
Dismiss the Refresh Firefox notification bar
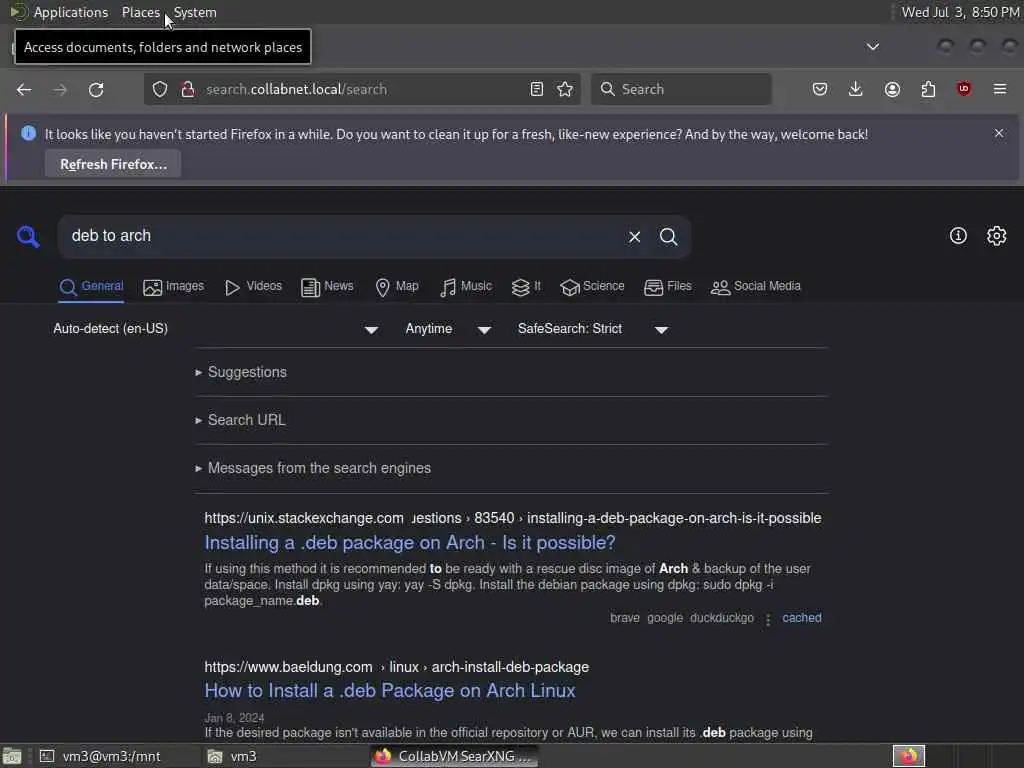(x=999, y=133)
